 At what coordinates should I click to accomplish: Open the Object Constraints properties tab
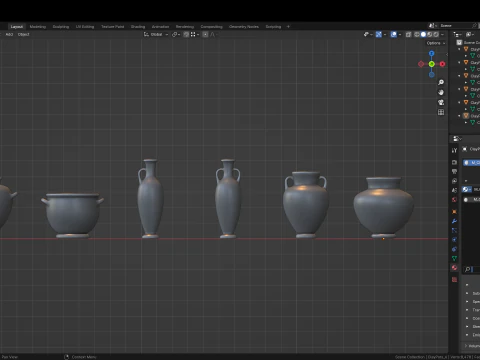pos(454,249)
